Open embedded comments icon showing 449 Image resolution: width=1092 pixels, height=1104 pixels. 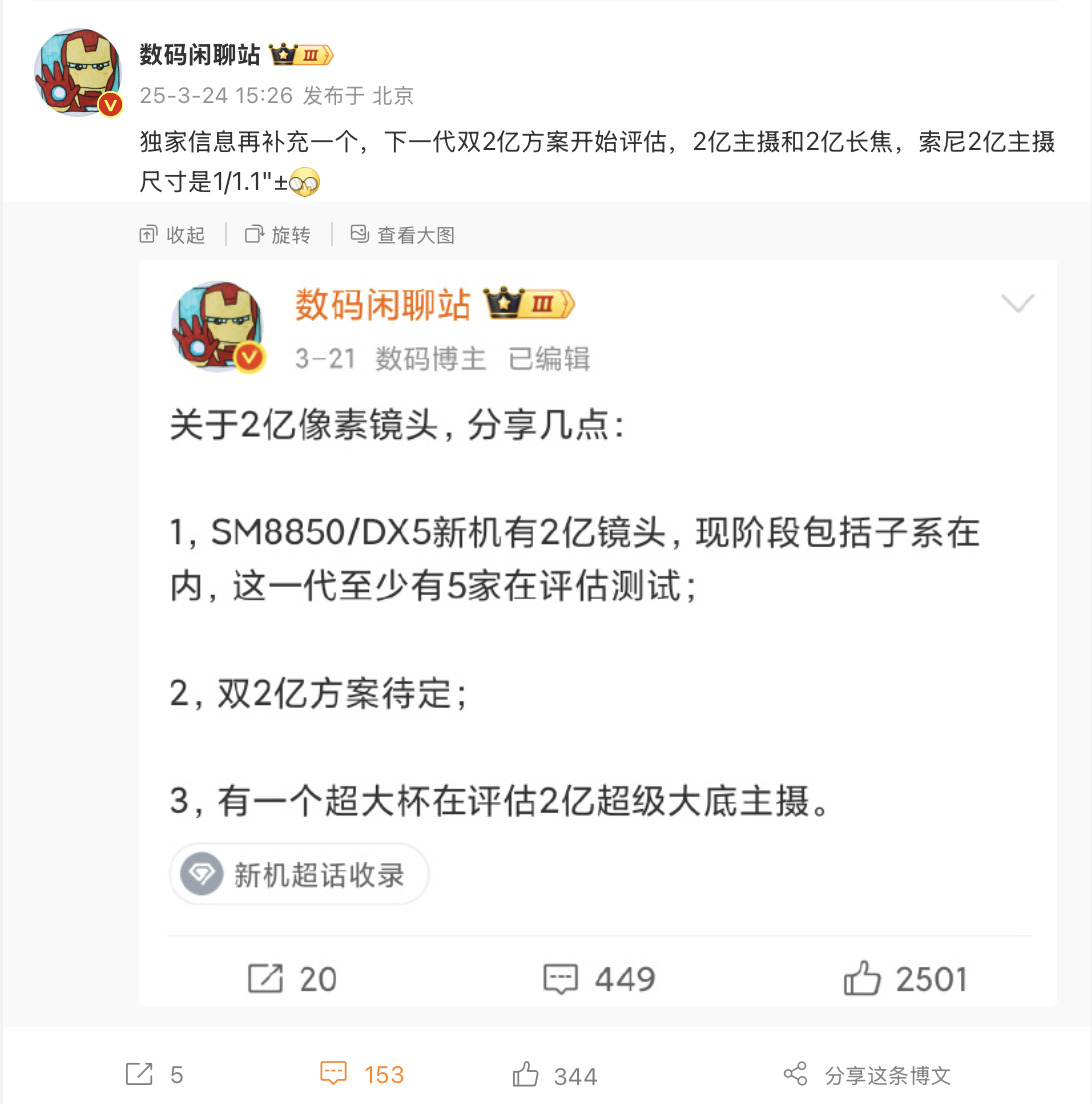pyautogui.click(x=560, y=979)
